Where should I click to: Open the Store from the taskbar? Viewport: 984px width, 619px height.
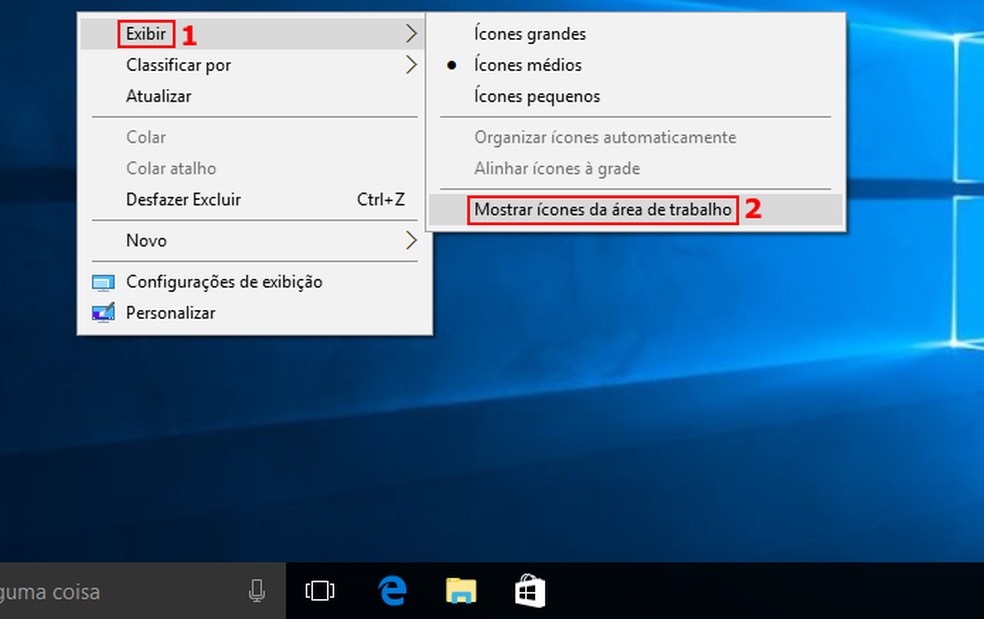click(x=530, y=591)
